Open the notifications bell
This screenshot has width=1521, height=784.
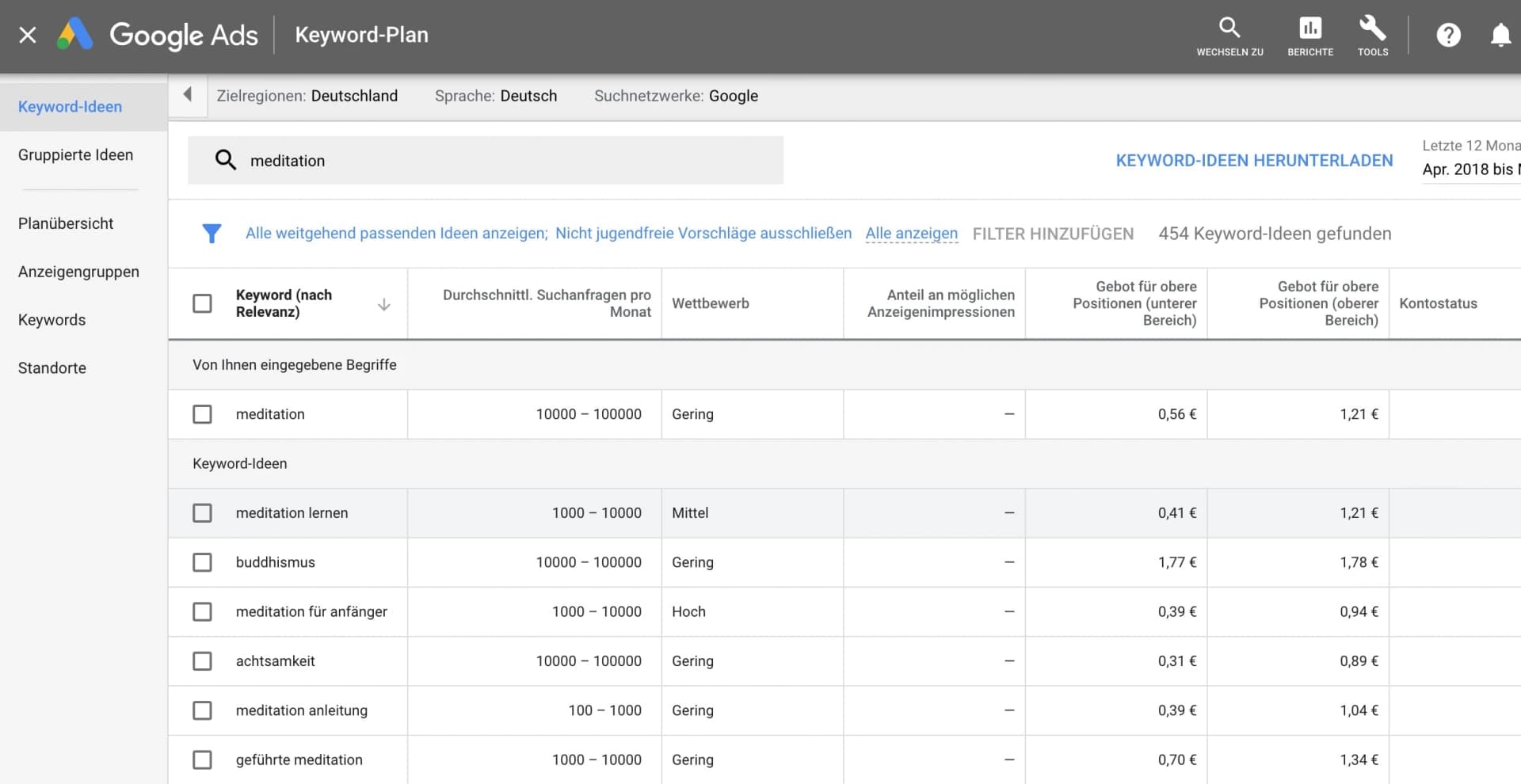pyautogui.click(x=1500, y=35)
